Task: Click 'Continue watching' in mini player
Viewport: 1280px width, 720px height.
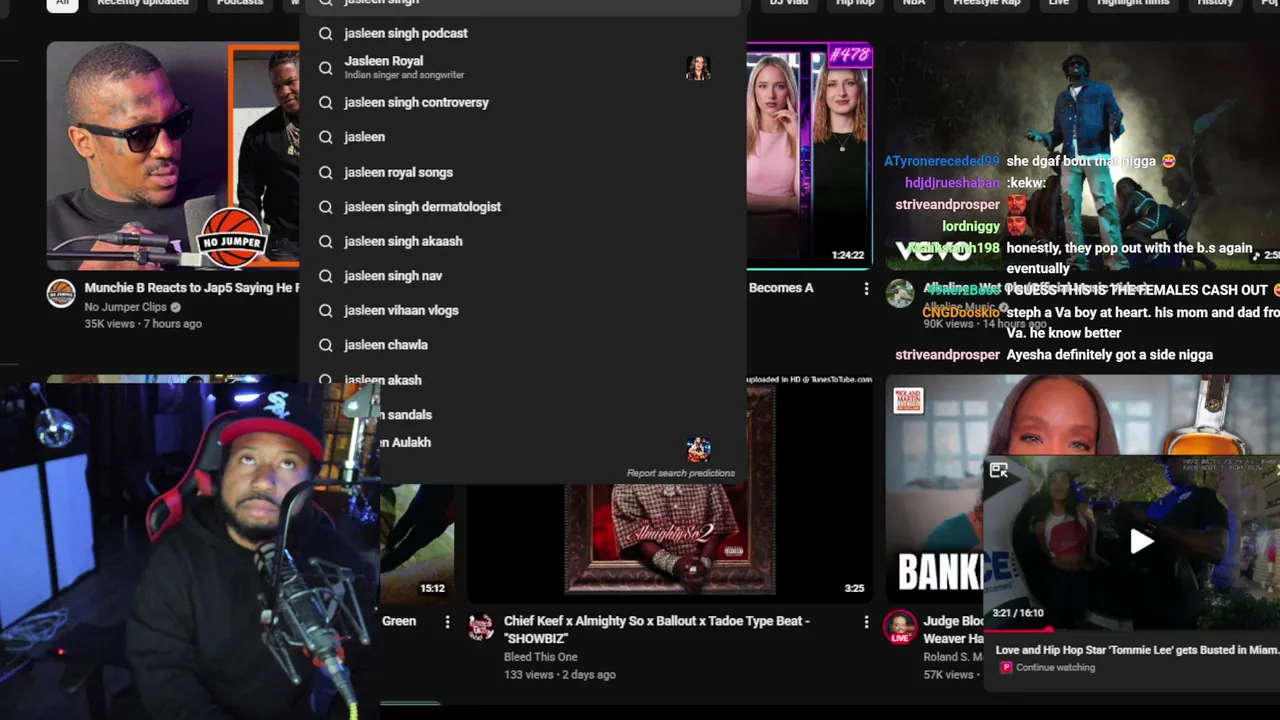Action: coord(1055,668)
